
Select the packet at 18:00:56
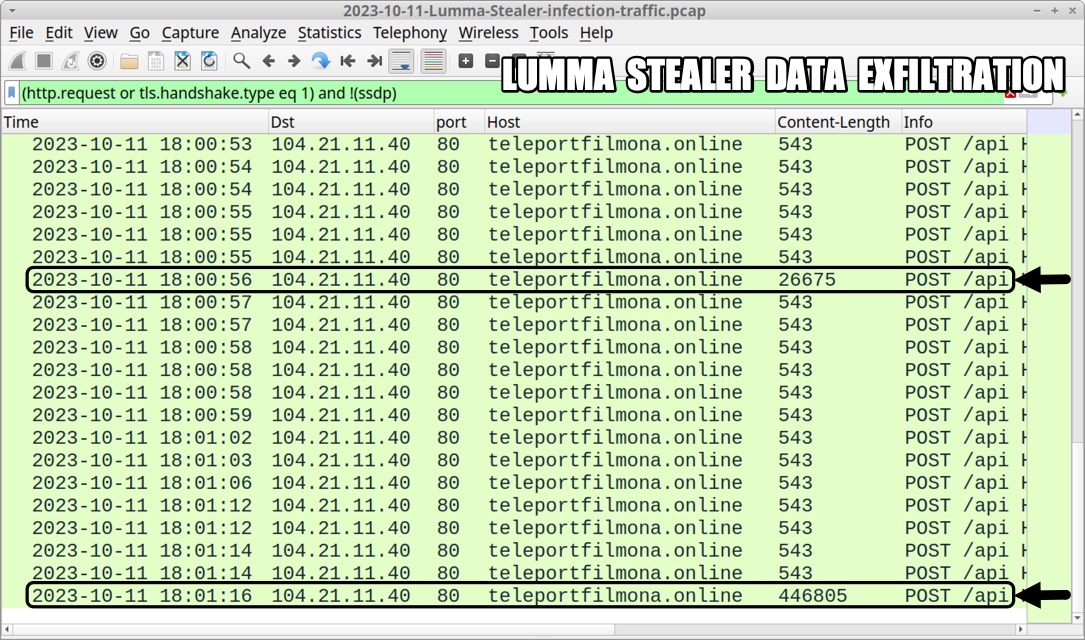coord(514,280)
